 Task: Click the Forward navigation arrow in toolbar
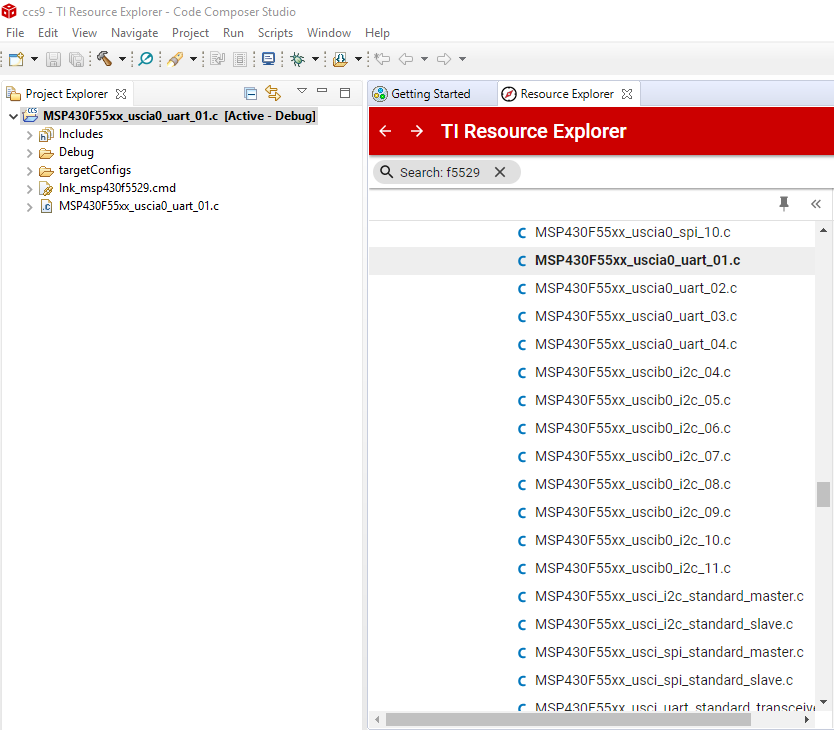pos(444,59)
